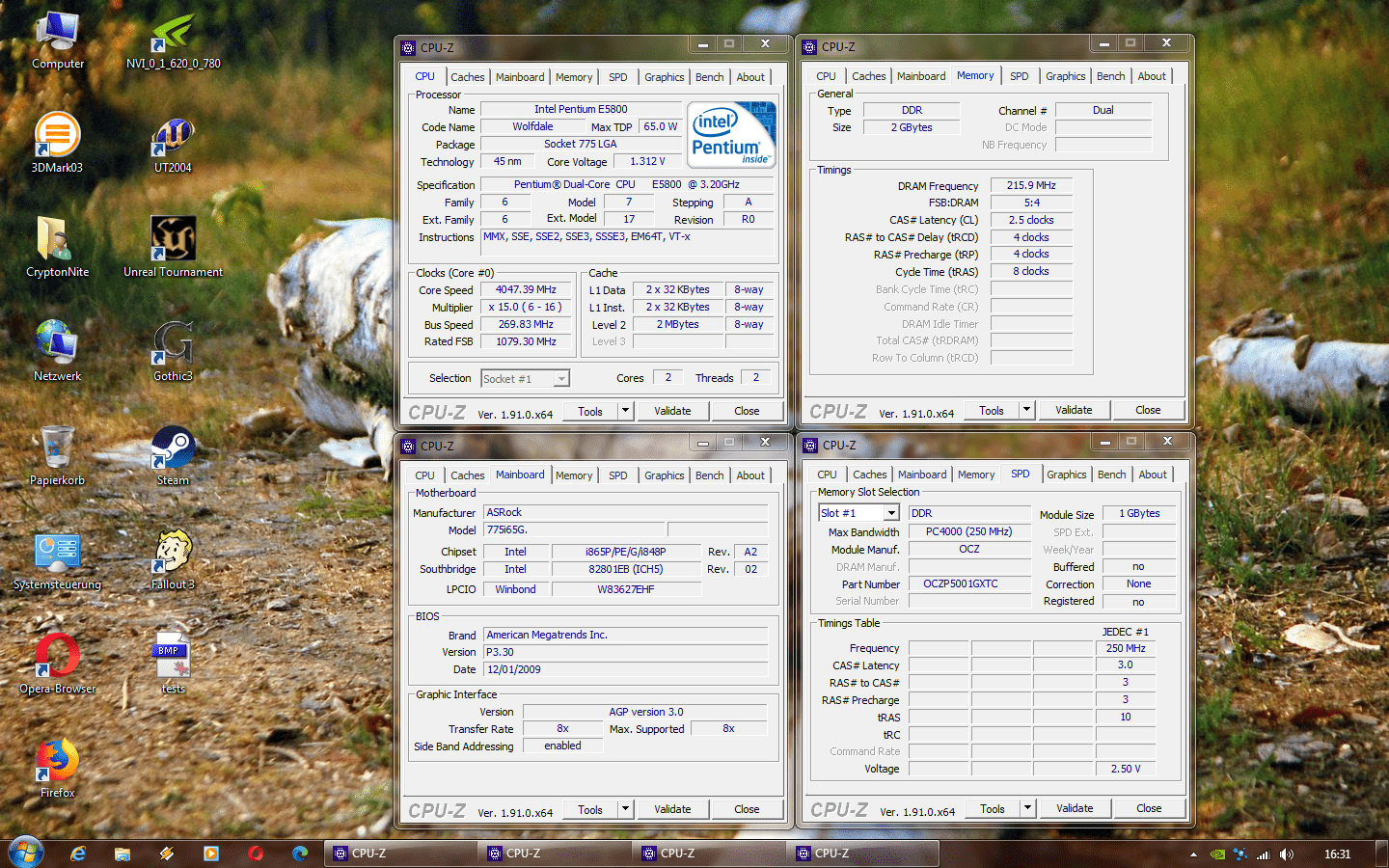Open the CryptonNite desktop folder
This screenshot has width=1389, height=868.
[57, 247]
